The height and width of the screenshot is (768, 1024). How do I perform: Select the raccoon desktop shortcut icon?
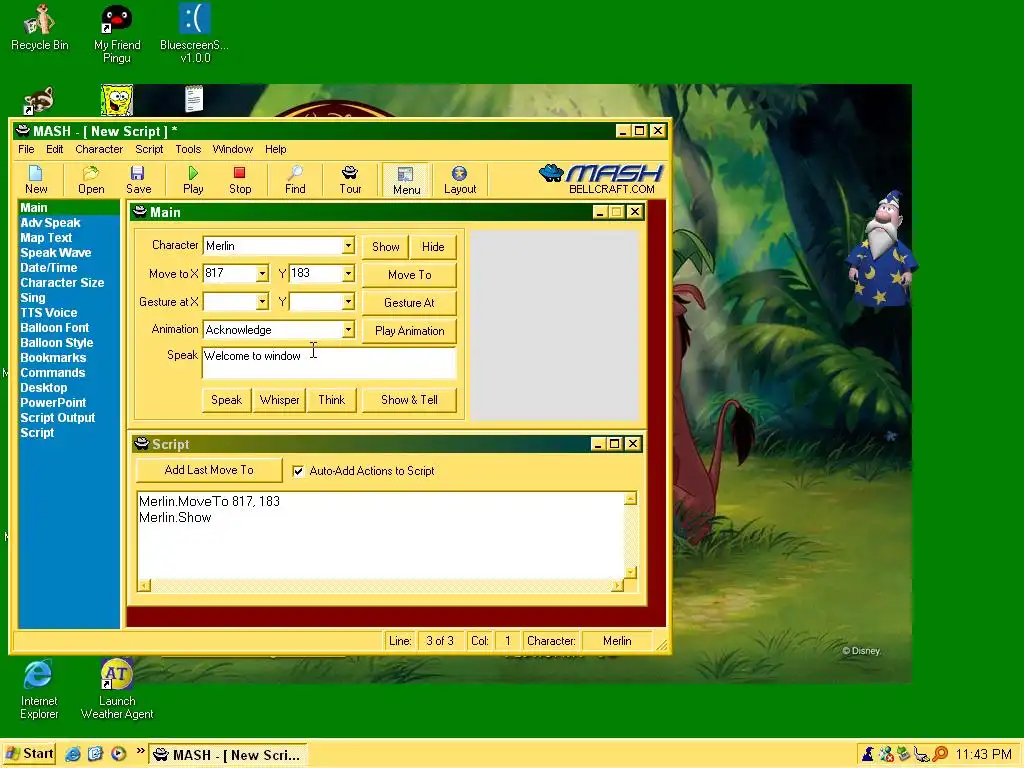click(x=39, y=101)
